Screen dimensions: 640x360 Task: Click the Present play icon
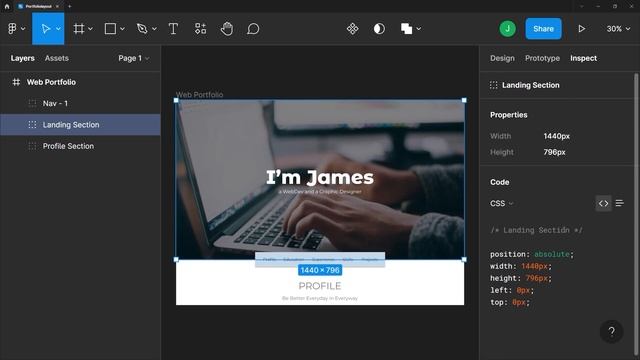click(x=582, y=29)
